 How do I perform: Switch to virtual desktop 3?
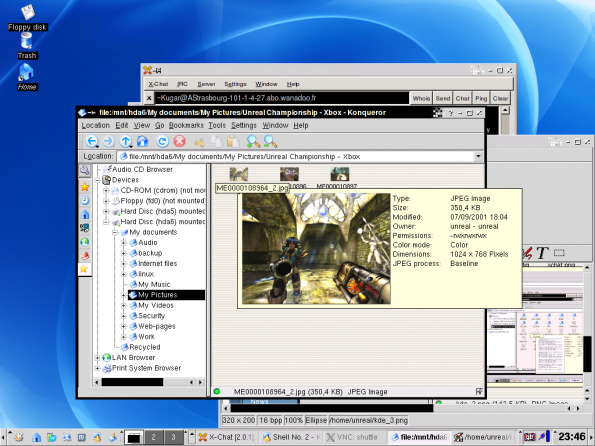point(173,437)
